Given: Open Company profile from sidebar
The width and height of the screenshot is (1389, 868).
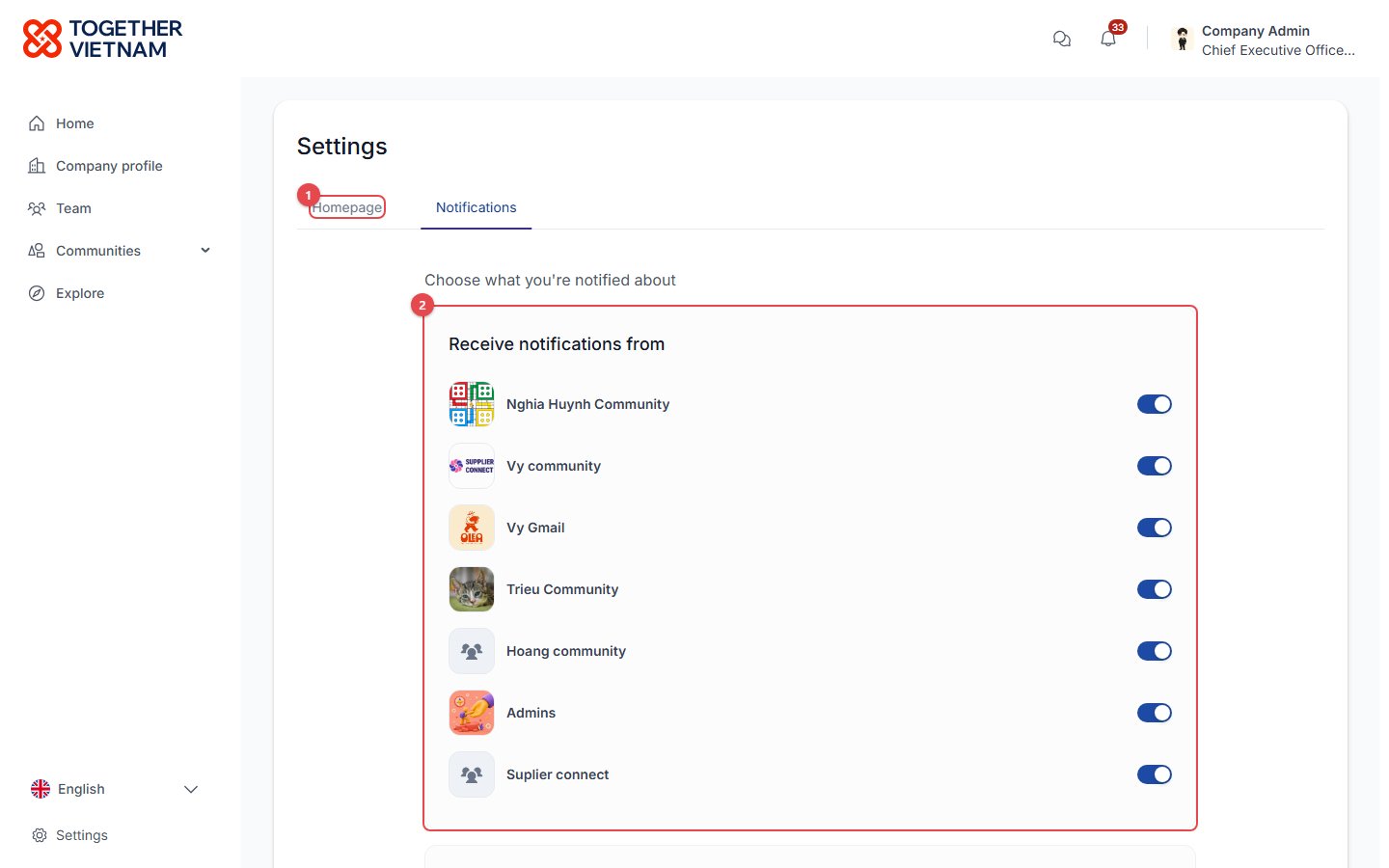Looking at the screenshot, I should (x=109, y=166).
